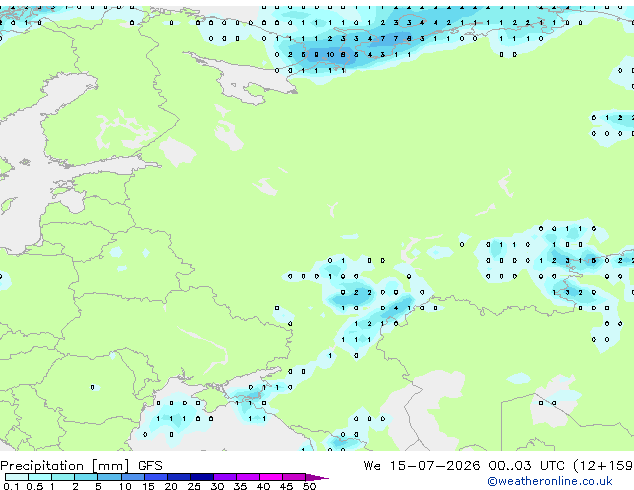
Task: Click the '25' legend scale label
Action: pyautogui.click(x=194, y=486)
